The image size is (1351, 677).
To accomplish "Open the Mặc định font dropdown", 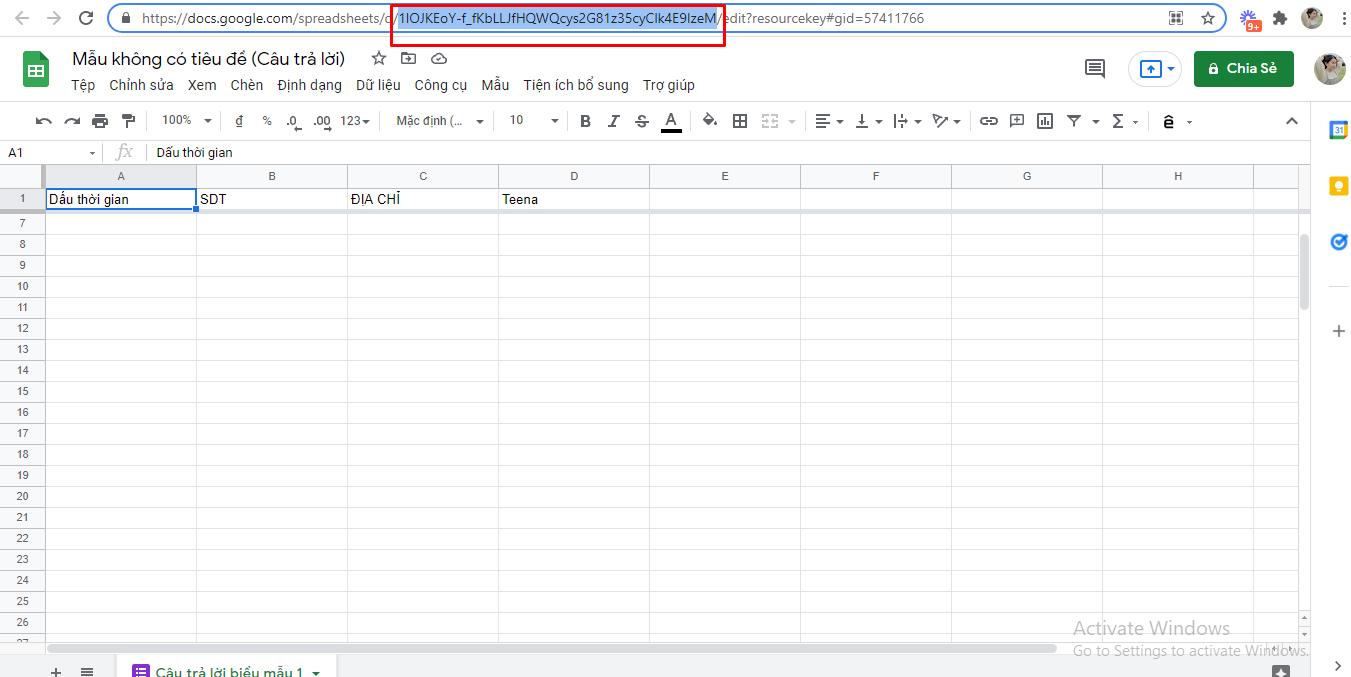I will click(x=439, y=121).
